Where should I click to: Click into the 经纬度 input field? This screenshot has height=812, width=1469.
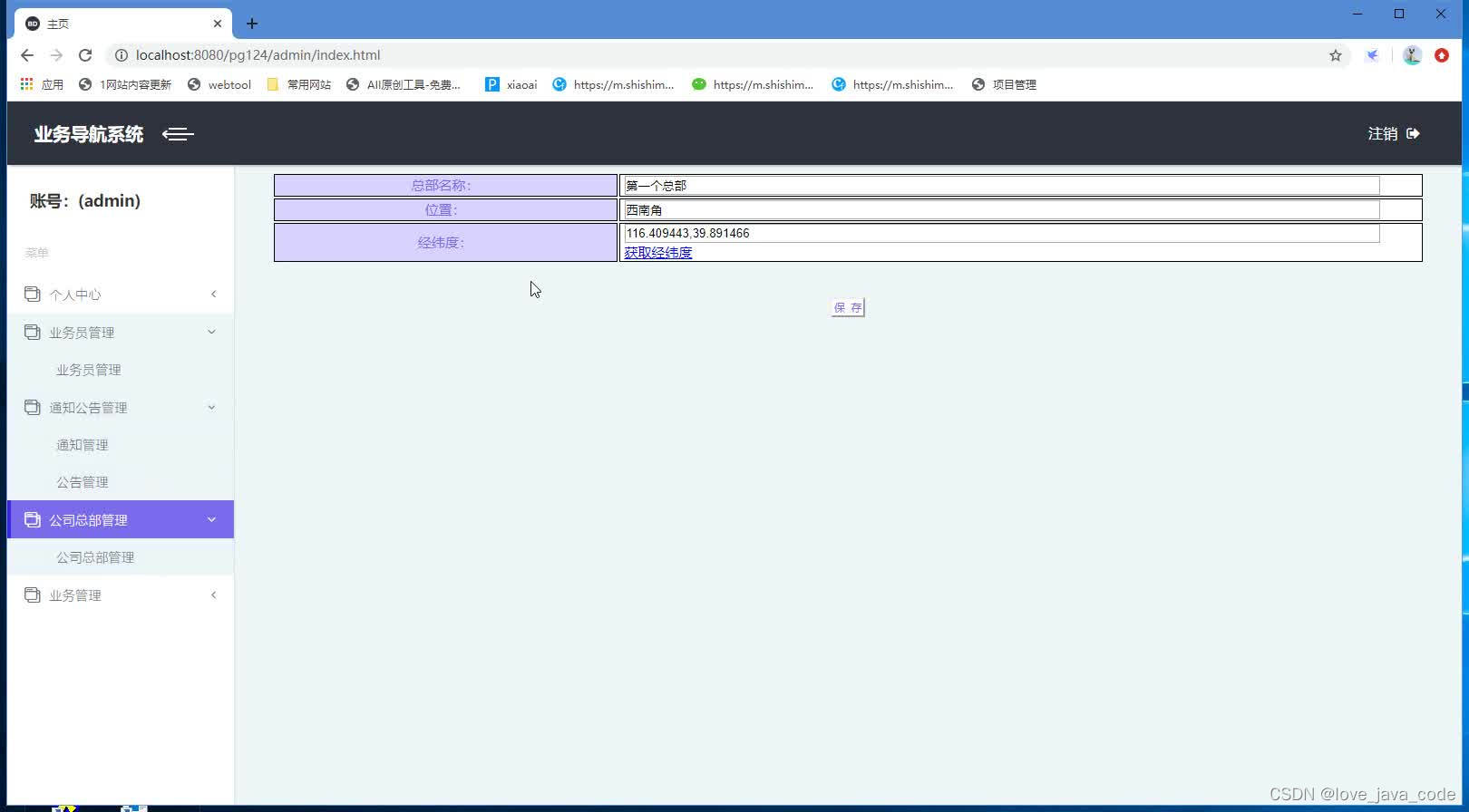point(1002,234)
